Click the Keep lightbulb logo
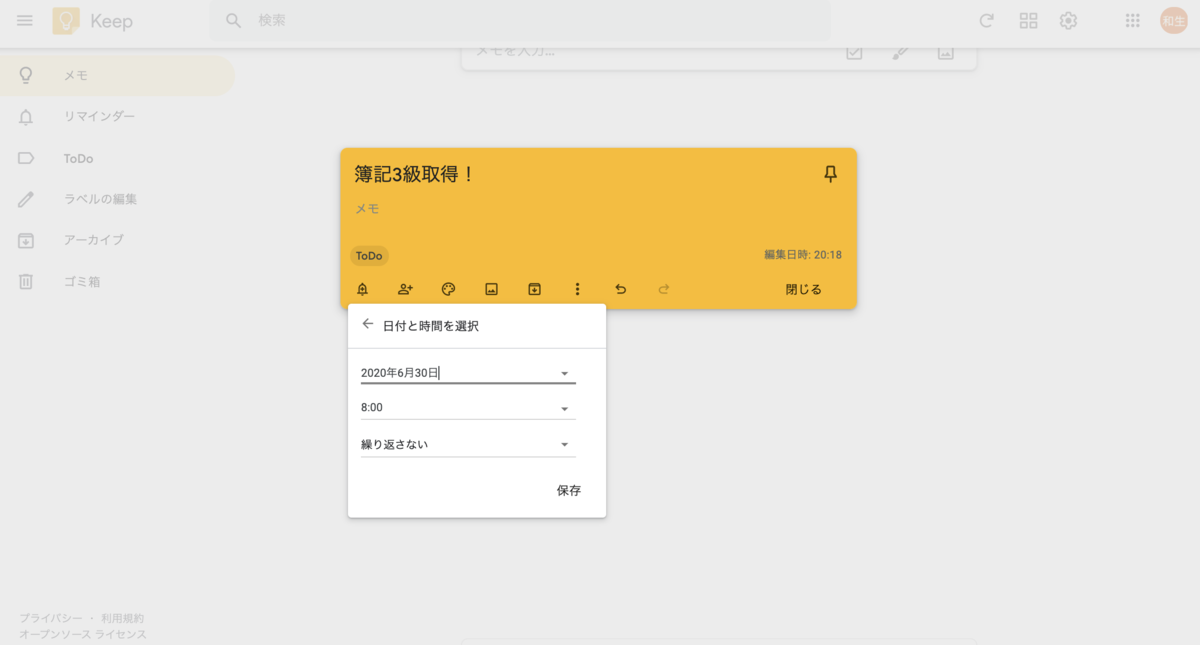The width and height of the screenshot is (1200, 645). [x=66, y=21]
